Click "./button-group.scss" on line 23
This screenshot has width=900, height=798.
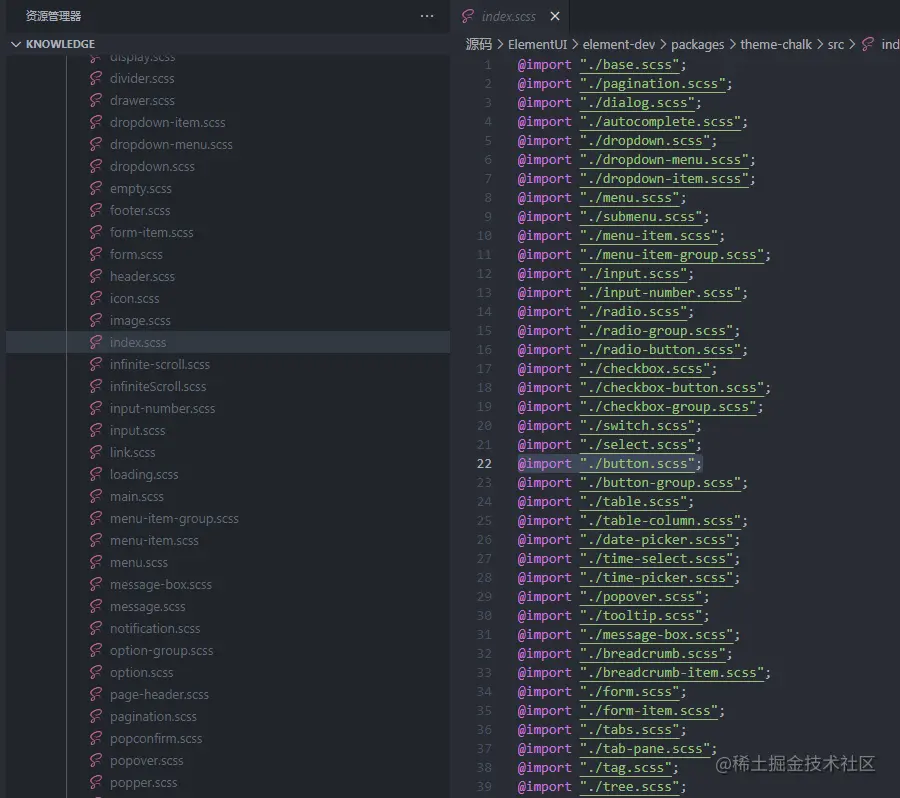tap(660, 483)
